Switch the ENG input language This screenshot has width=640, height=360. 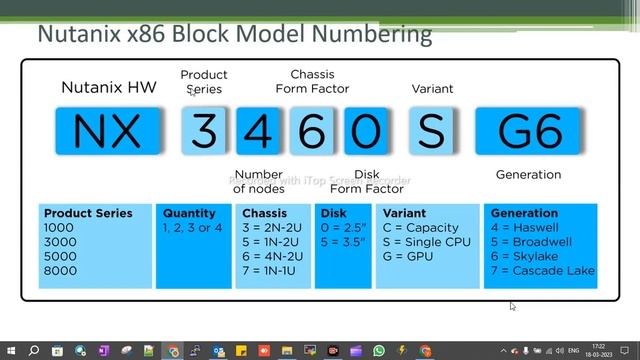pyautogui.click(x=573, y=351)
